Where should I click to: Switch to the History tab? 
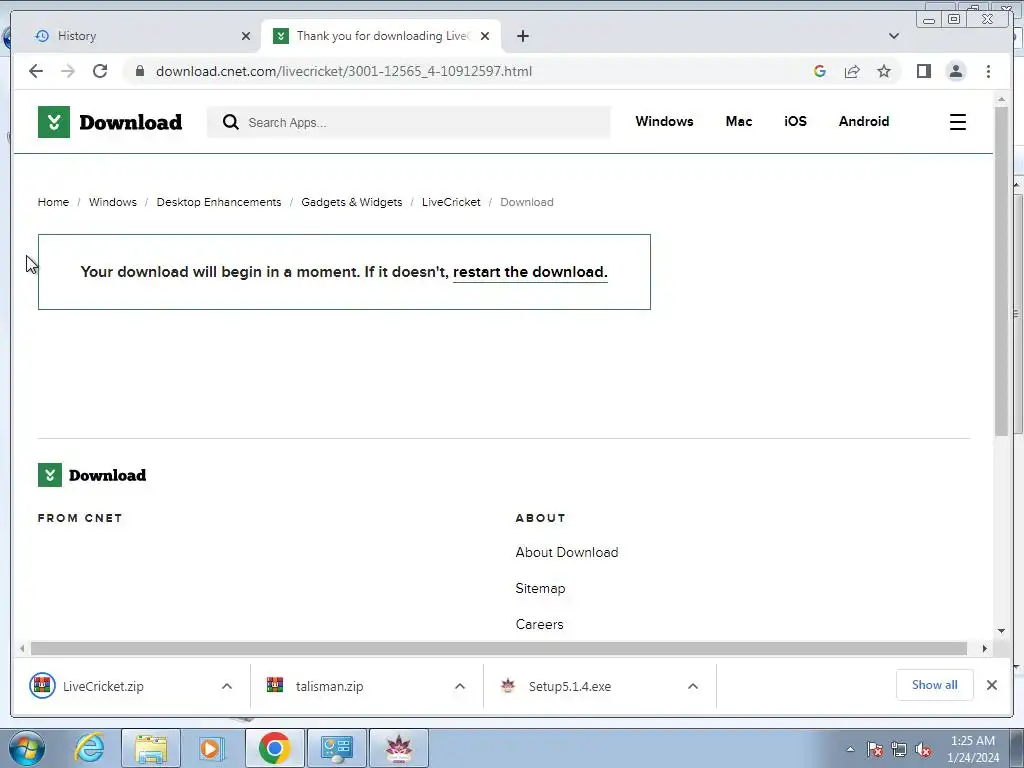coord(136,36)
